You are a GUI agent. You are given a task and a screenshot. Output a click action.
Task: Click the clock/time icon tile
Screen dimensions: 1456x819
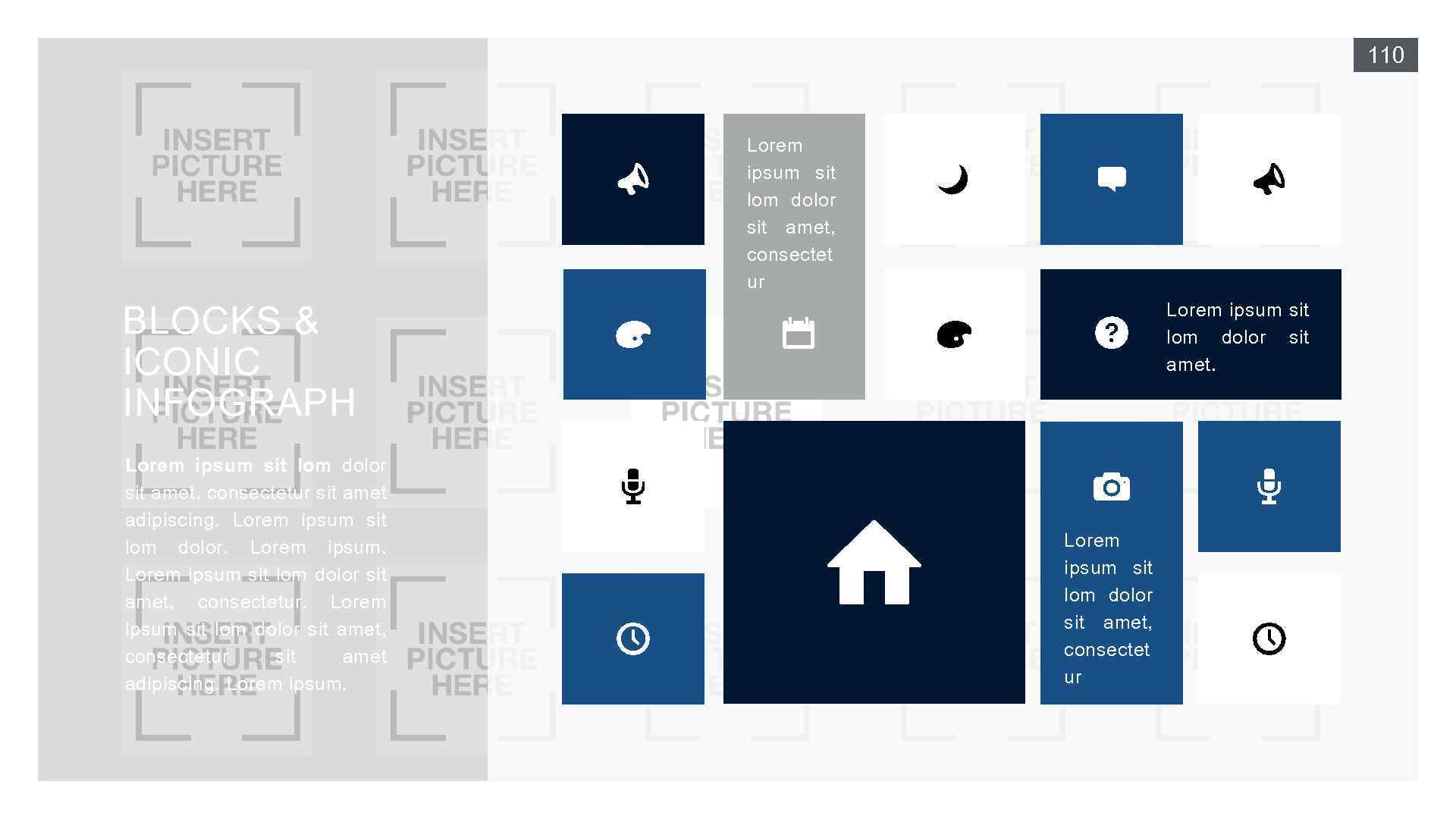(633, 638)
